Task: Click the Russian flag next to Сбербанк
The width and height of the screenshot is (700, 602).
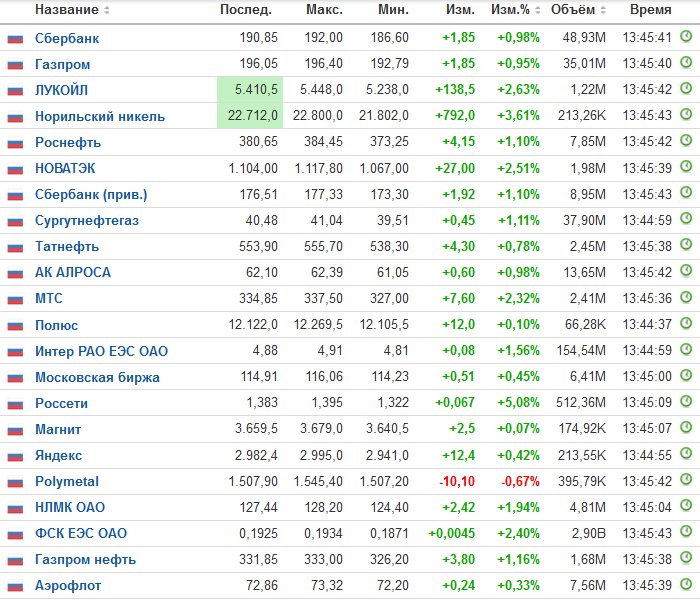Action: pyautogui.click(x=15, y=39)
